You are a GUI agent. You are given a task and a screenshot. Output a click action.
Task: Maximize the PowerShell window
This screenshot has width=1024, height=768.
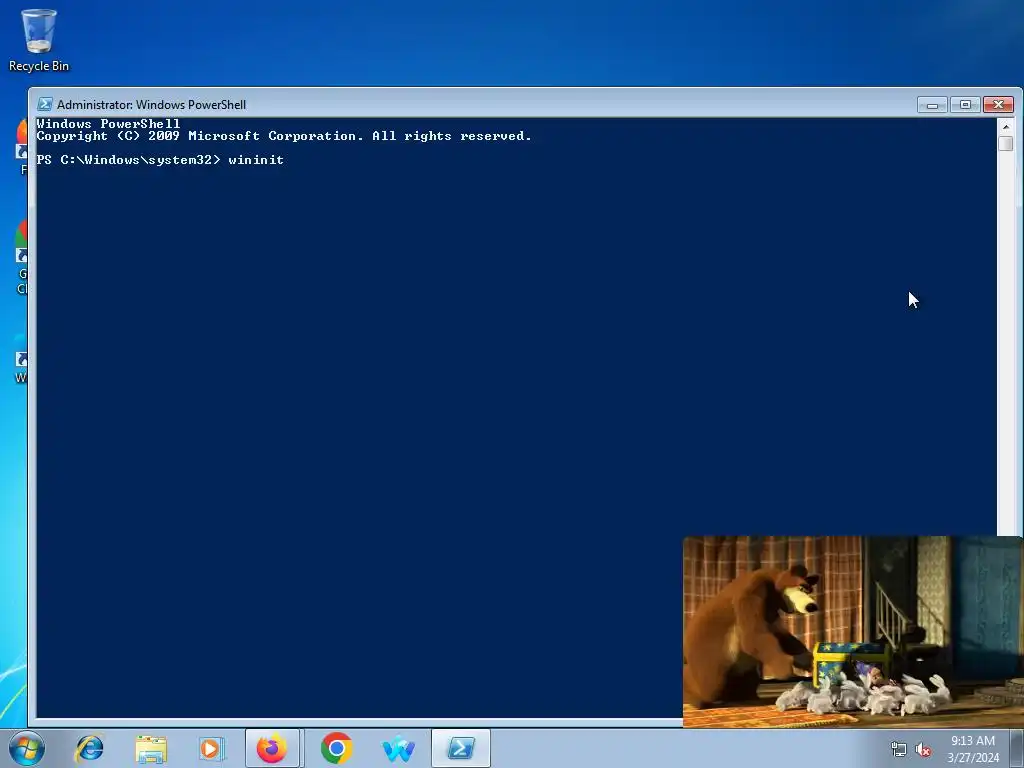pyautogui.click(x=965, y=104)
